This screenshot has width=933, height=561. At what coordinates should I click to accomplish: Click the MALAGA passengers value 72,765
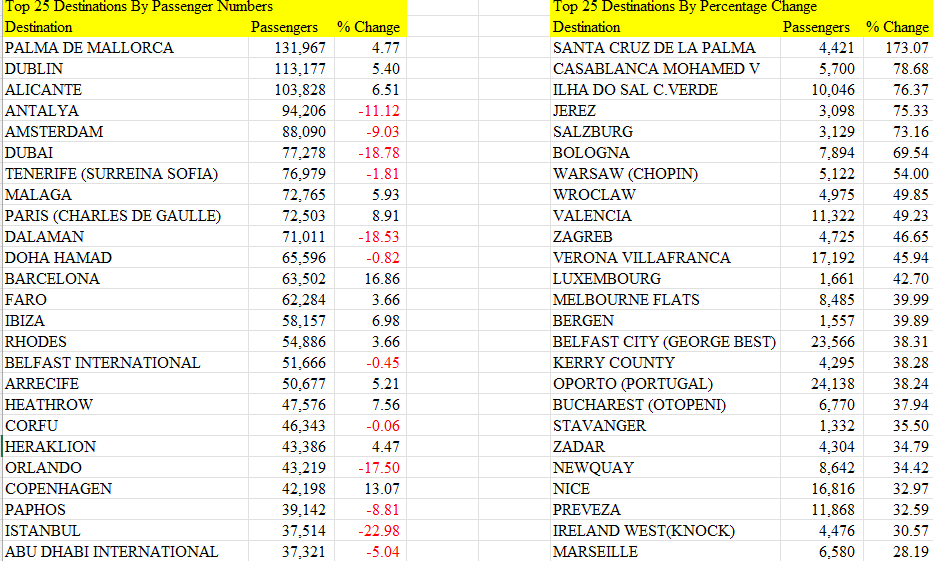[292, 195]
